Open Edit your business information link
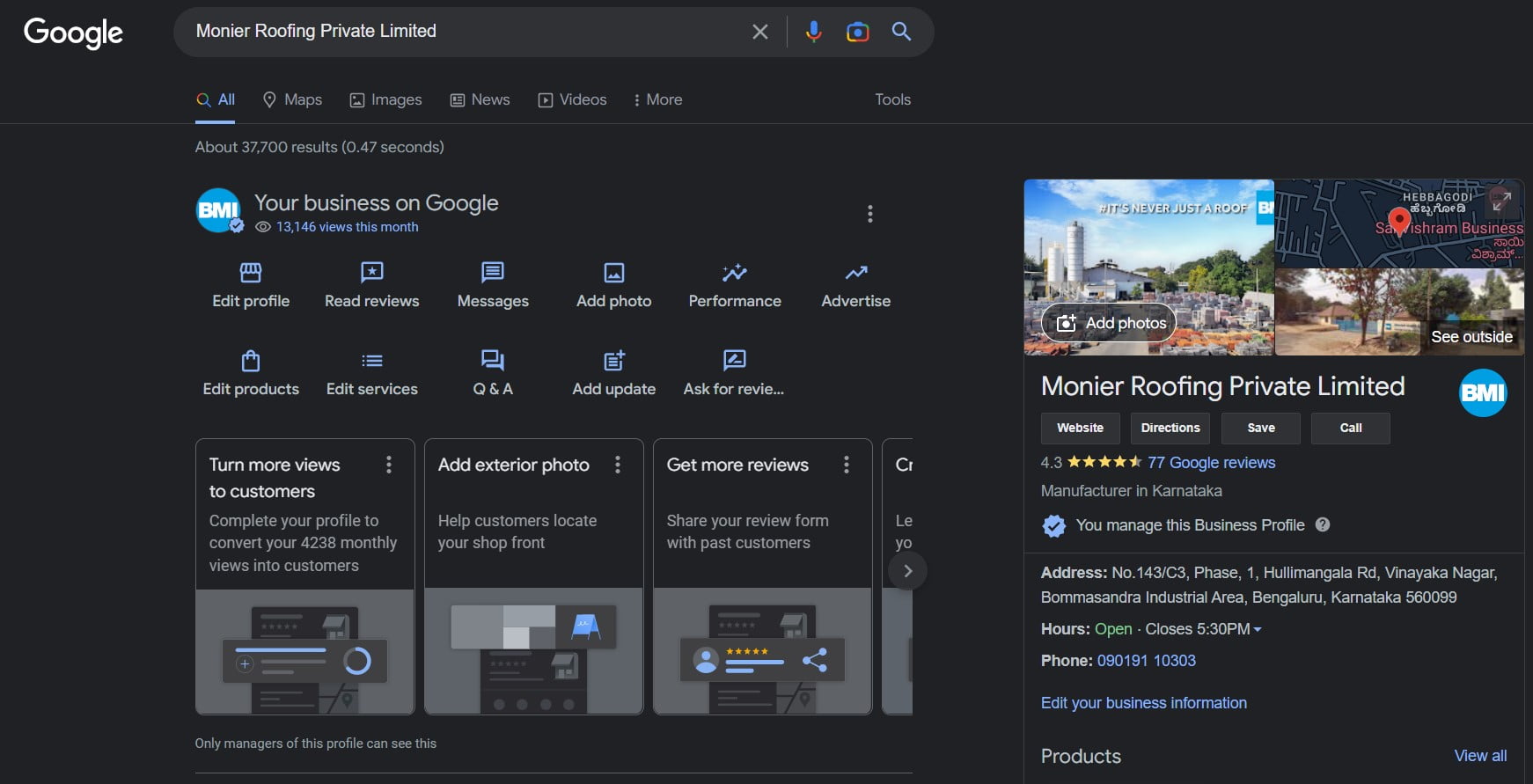1533x784 pixels. pyautogui.click(x=1144, y=703)
